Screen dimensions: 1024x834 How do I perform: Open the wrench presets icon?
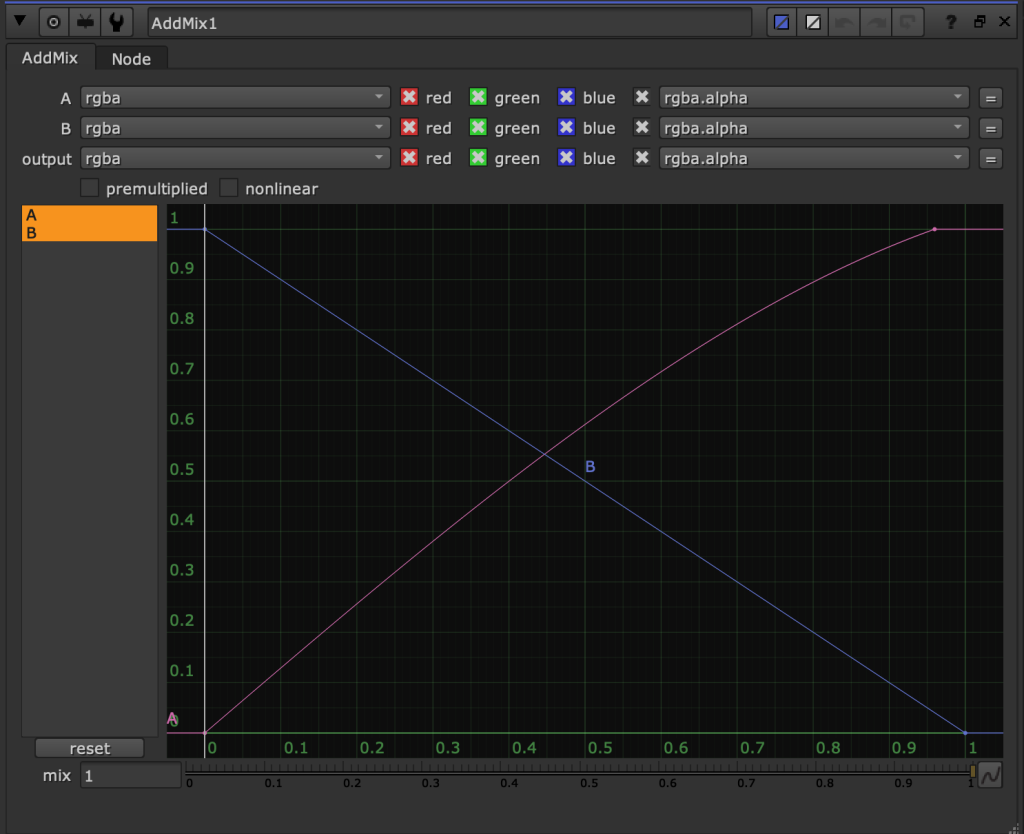[x=116, y=22]
